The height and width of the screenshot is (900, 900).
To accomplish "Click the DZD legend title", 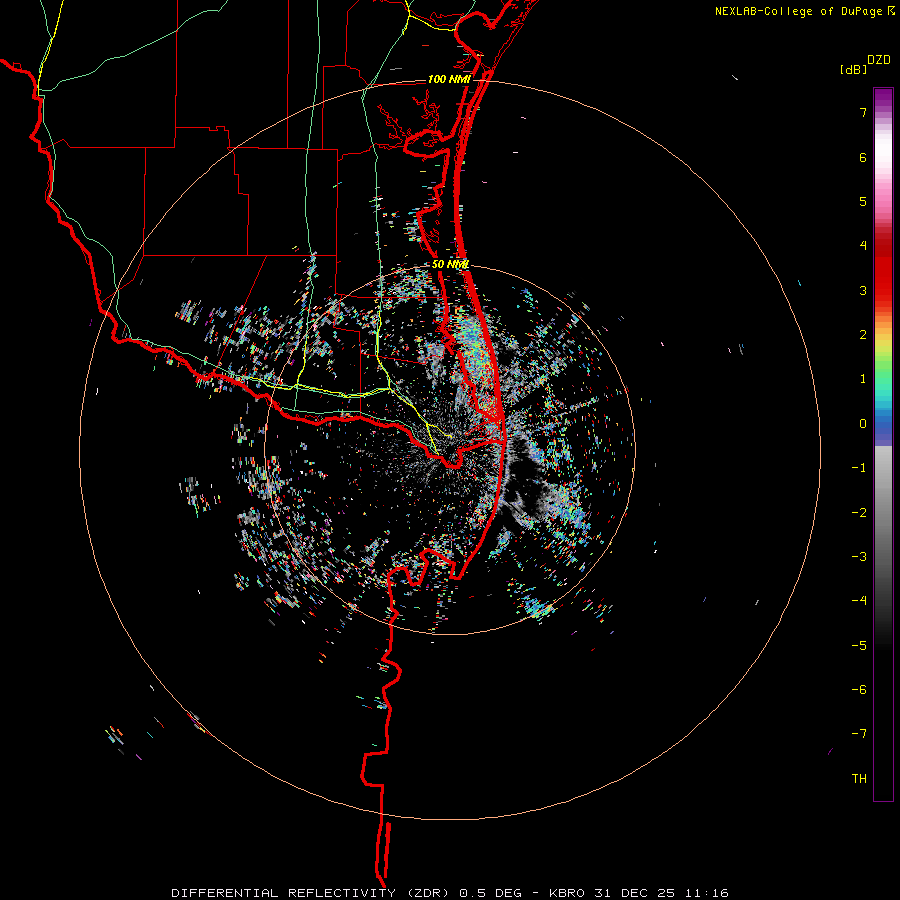I will pos(879,60).
